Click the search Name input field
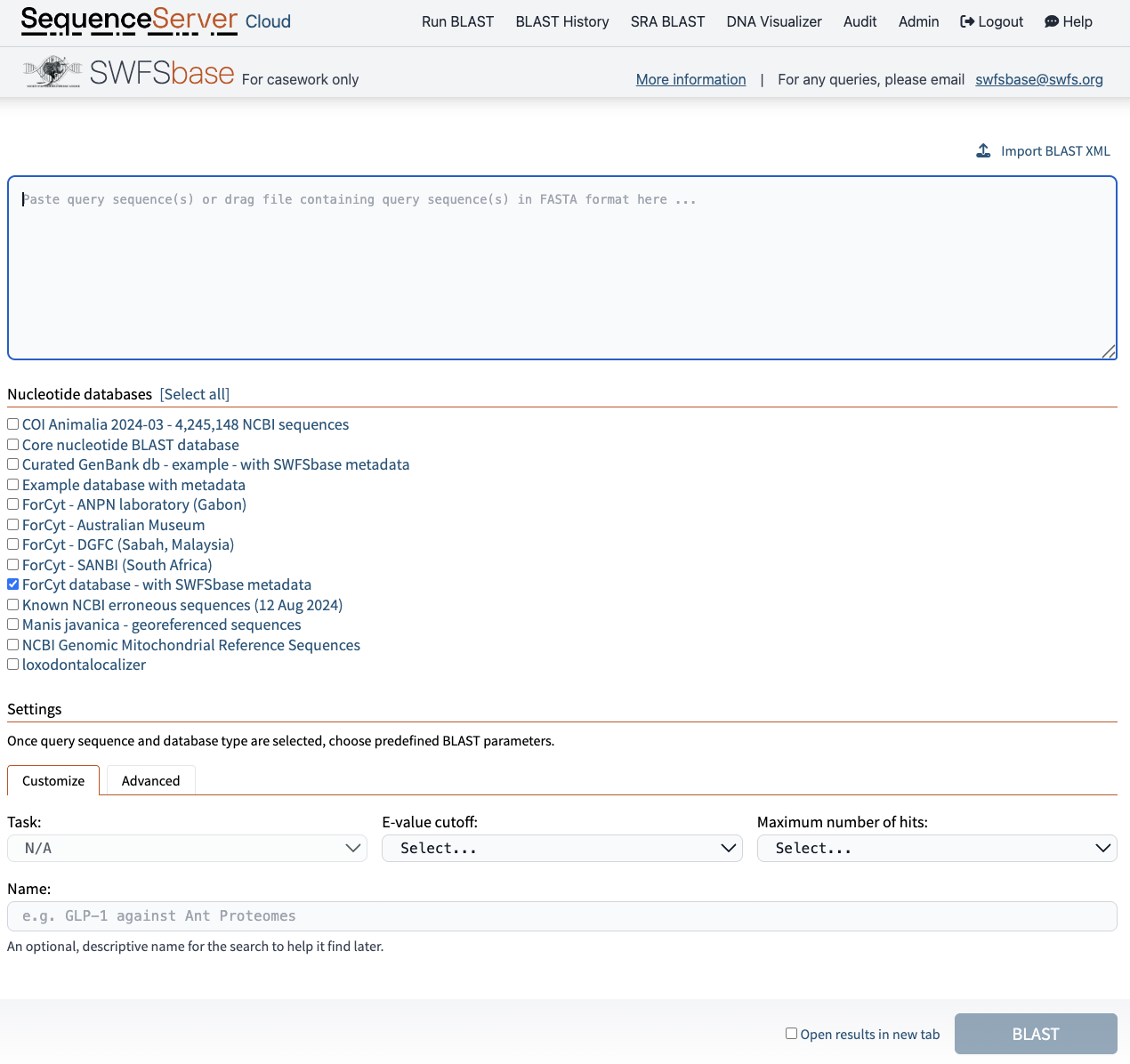Screen dimensions: 1130x1064 pyautogui.click(x=561, y=916)
